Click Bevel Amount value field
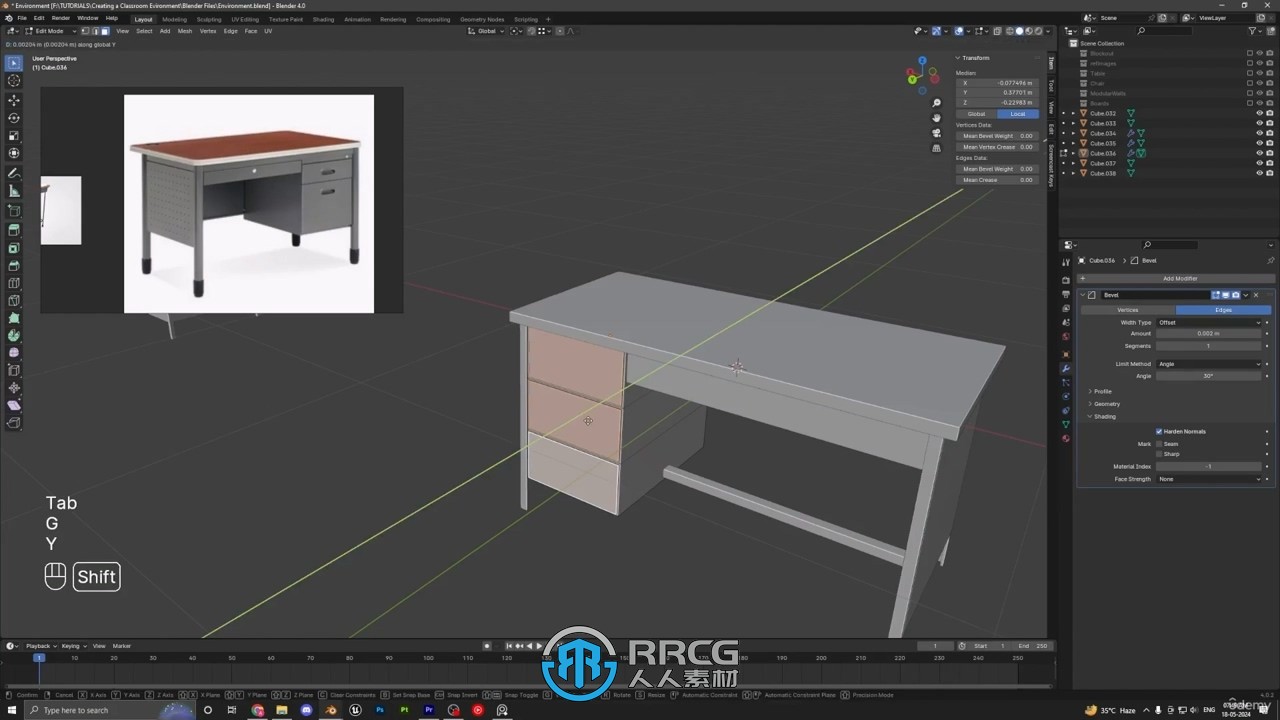 pos(1209,334)
